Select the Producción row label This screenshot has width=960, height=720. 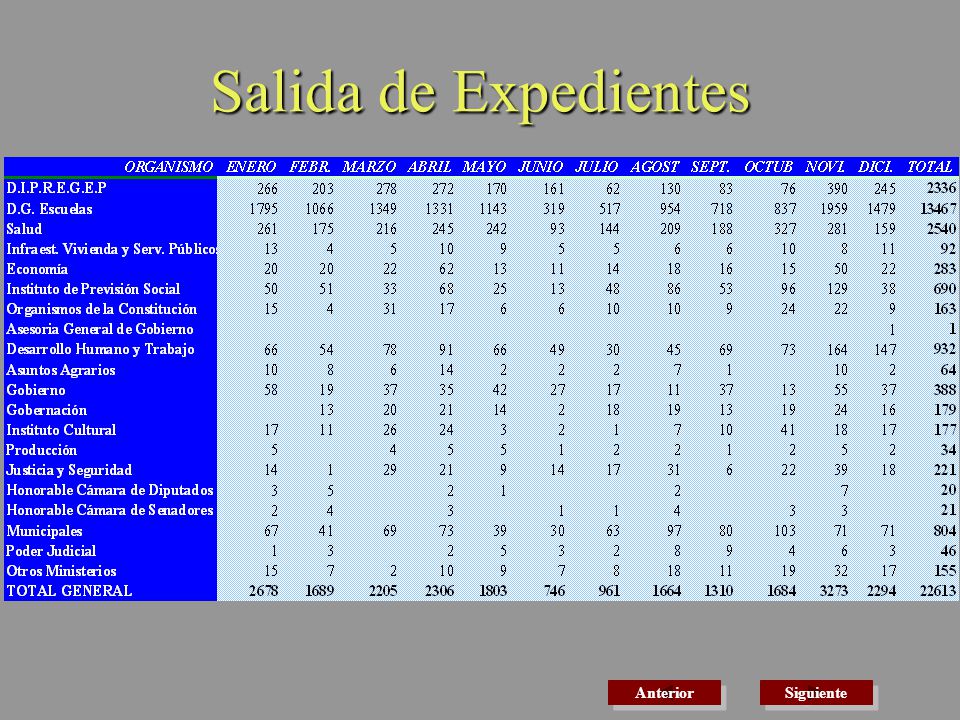42,450
